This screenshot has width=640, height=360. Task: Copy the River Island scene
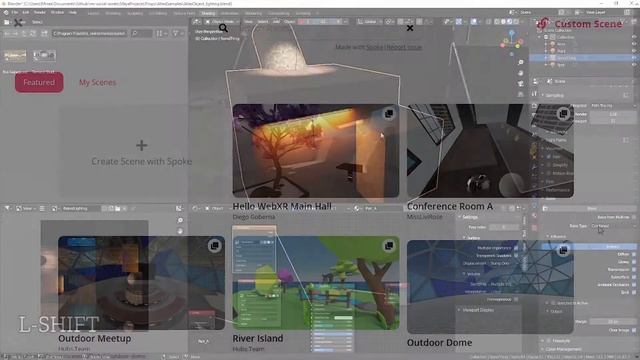[389, 246]
